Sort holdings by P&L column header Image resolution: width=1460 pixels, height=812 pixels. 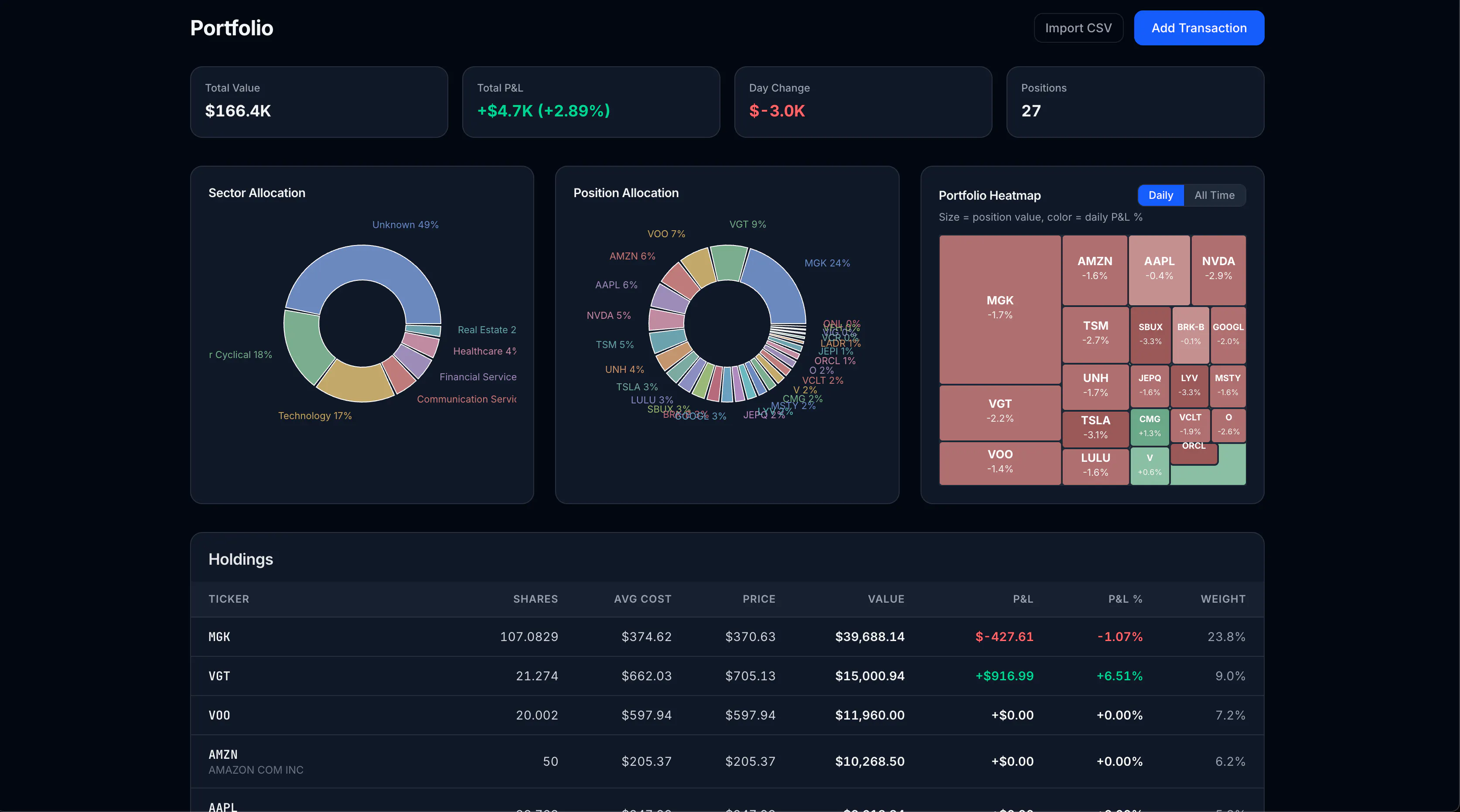[1023, 599]
